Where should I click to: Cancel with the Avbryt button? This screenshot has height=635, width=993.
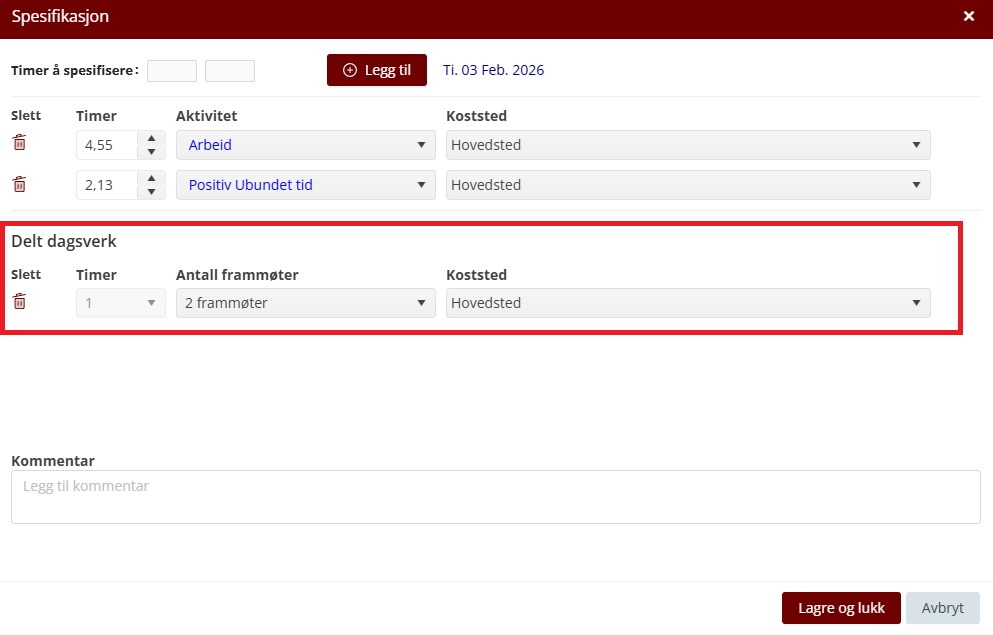[942, 608]
